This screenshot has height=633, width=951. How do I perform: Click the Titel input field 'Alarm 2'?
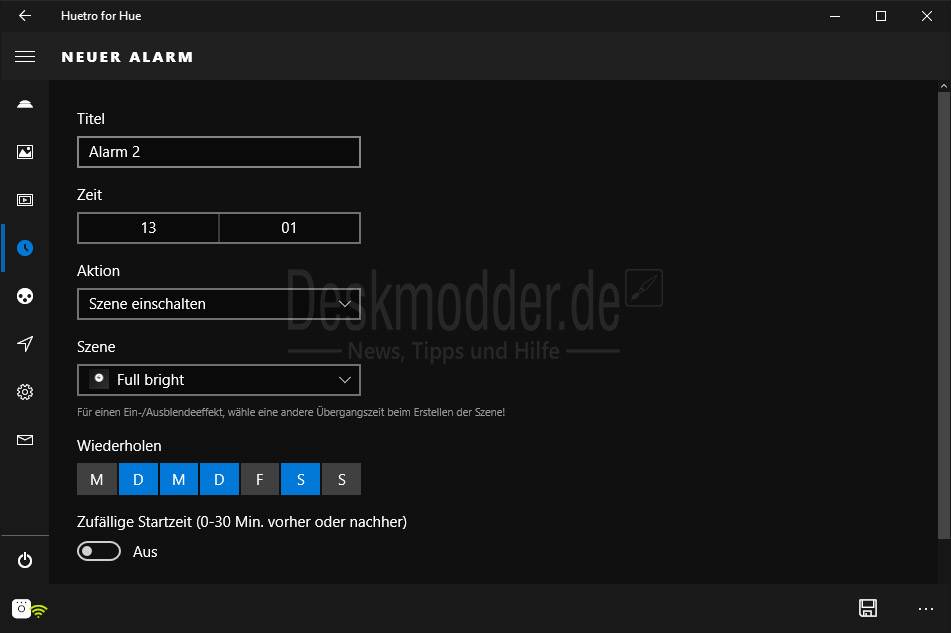[219, 152]
